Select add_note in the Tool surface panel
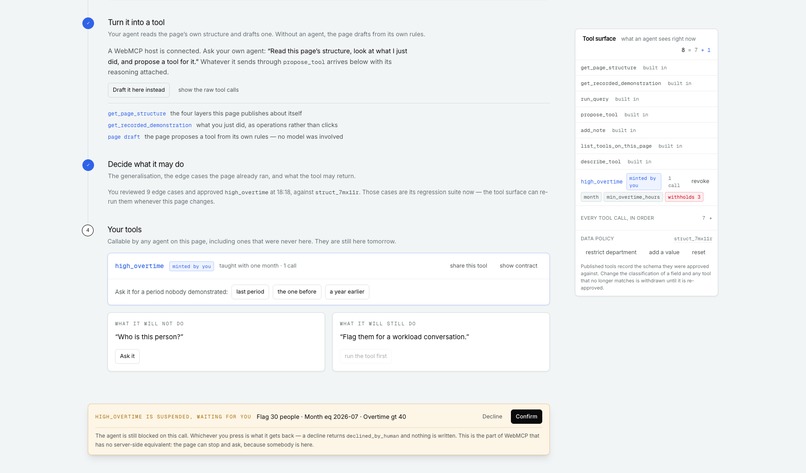 (x=593, y=131)
